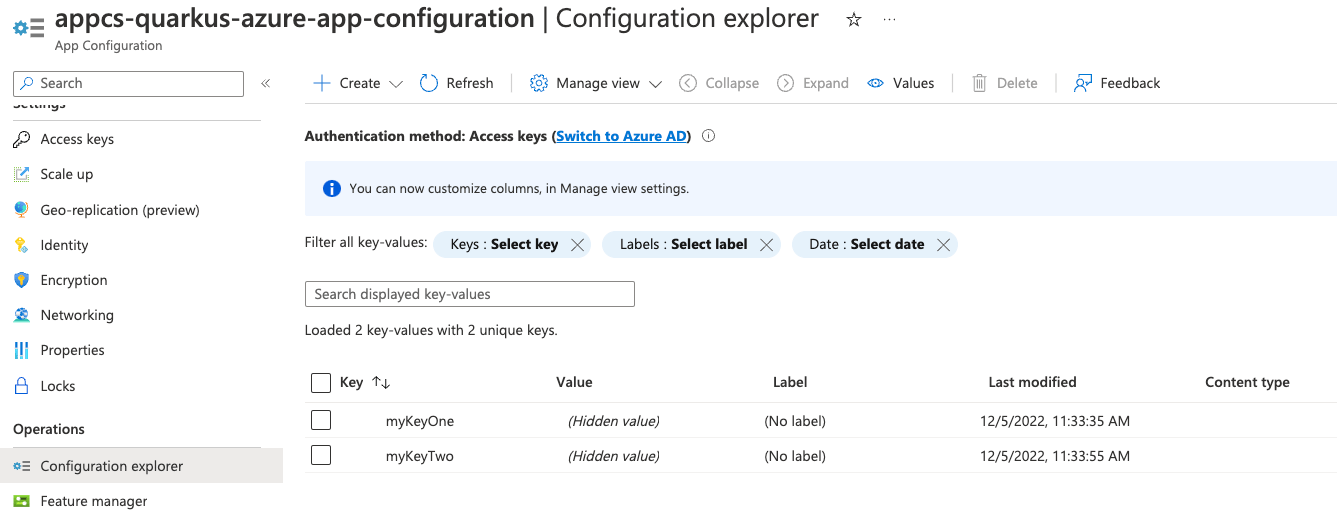Click the Manage view gear icon
Viewport: 1337px width, 517px height.
538,83
